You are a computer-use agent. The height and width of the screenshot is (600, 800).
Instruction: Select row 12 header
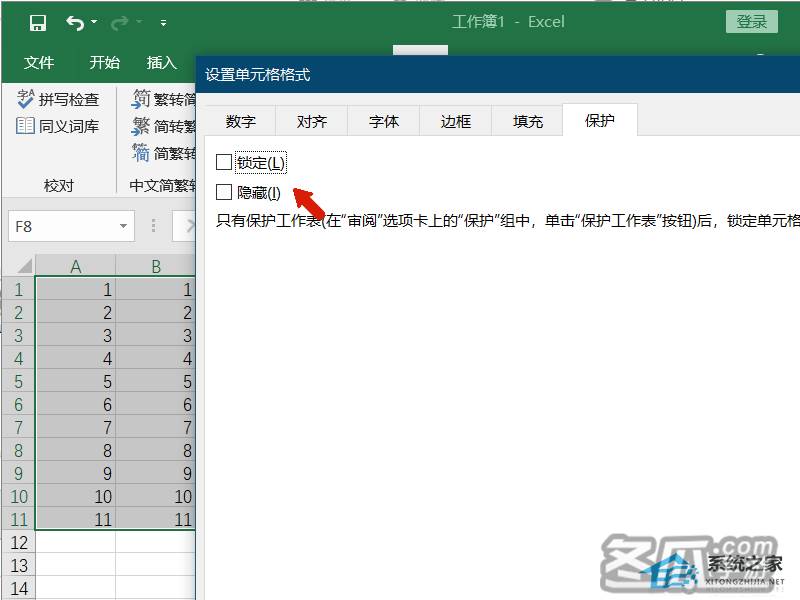tap(18, 542)
